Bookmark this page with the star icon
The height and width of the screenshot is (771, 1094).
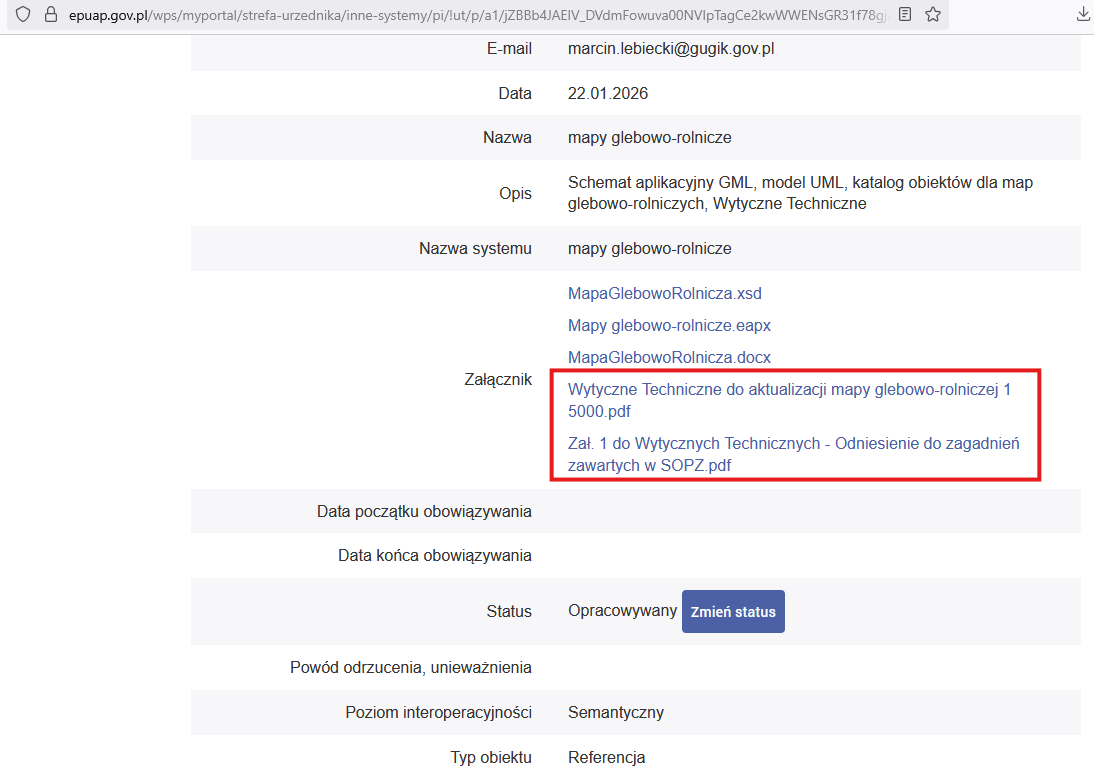(932, 15)
